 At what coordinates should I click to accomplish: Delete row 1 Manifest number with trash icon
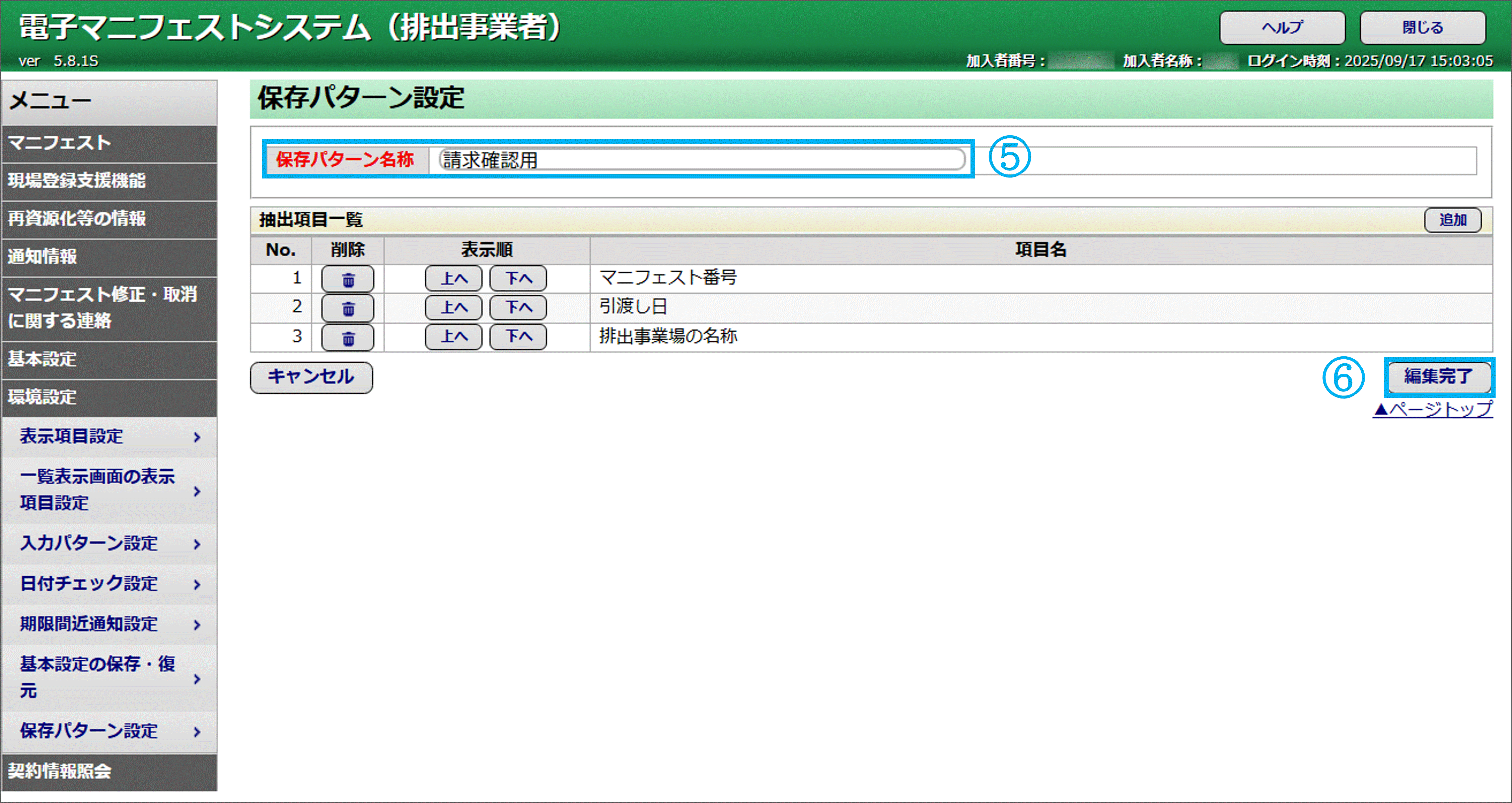point(348,279)
